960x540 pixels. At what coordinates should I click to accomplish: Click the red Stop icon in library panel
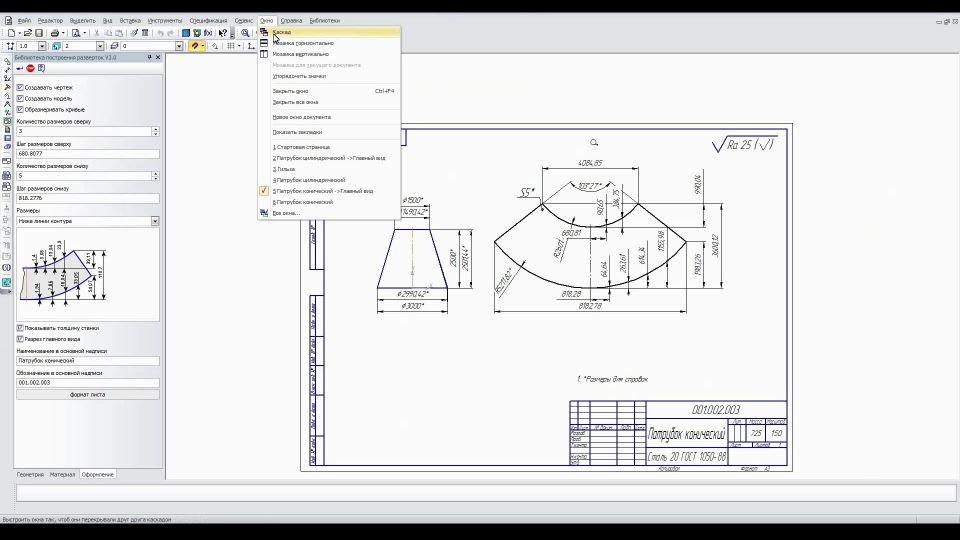pyautogui.click(x=30, y=68)
